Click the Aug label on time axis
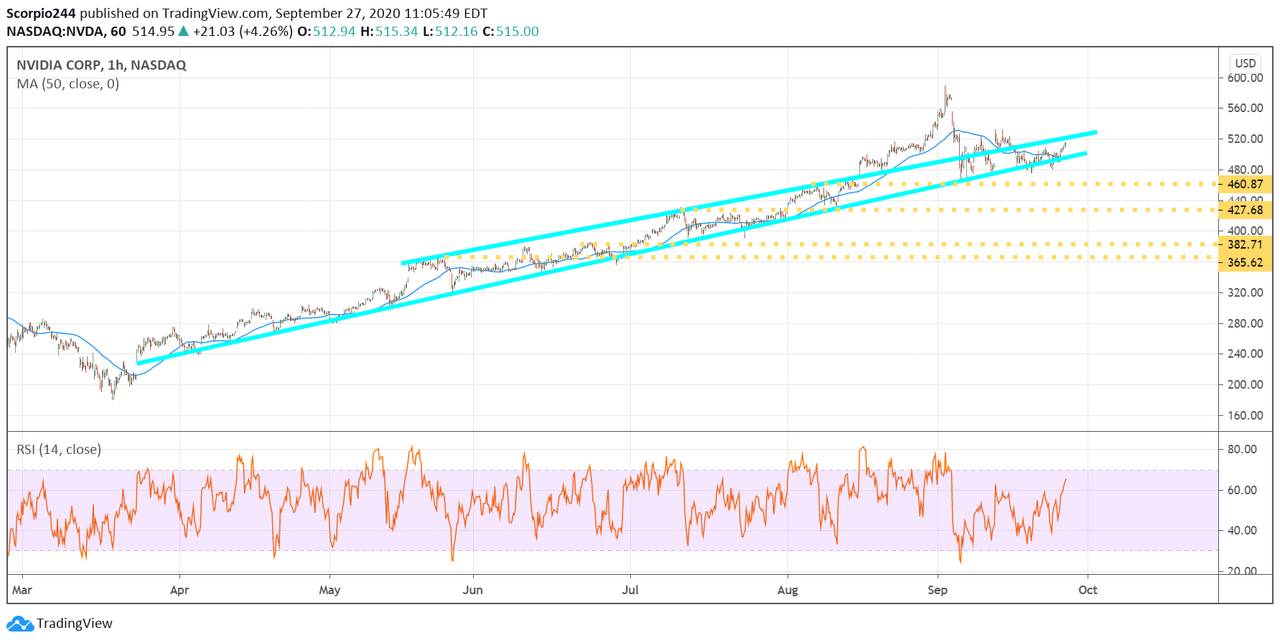1280x643 pixels. pyautogui.click(x=788, y=590)
